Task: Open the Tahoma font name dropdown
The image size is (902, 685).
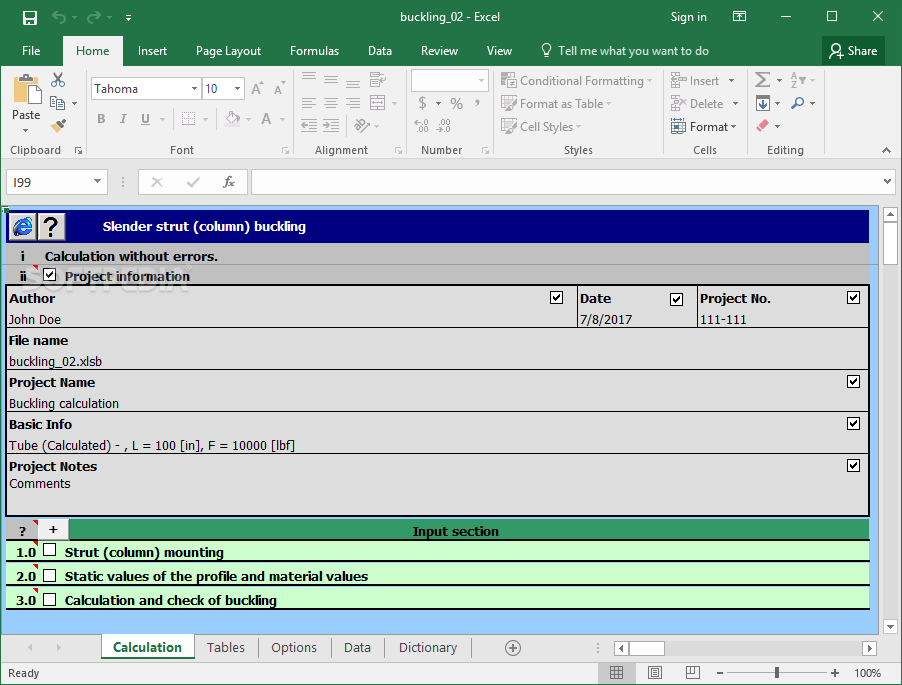Action: pyautogui.click(x=194, y=89)
